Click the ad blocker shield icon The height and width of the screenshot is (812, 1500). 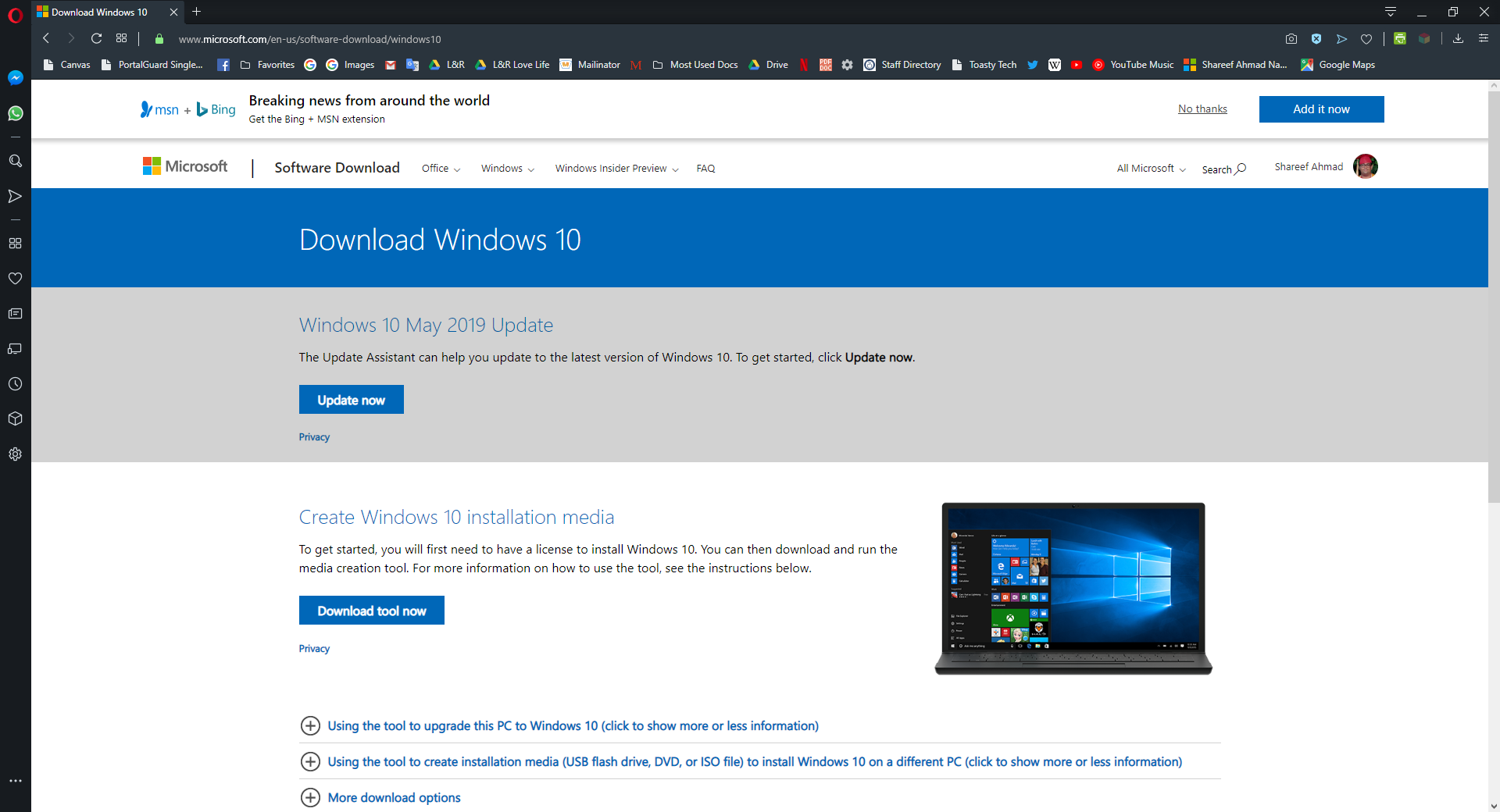click(1316, 38)
